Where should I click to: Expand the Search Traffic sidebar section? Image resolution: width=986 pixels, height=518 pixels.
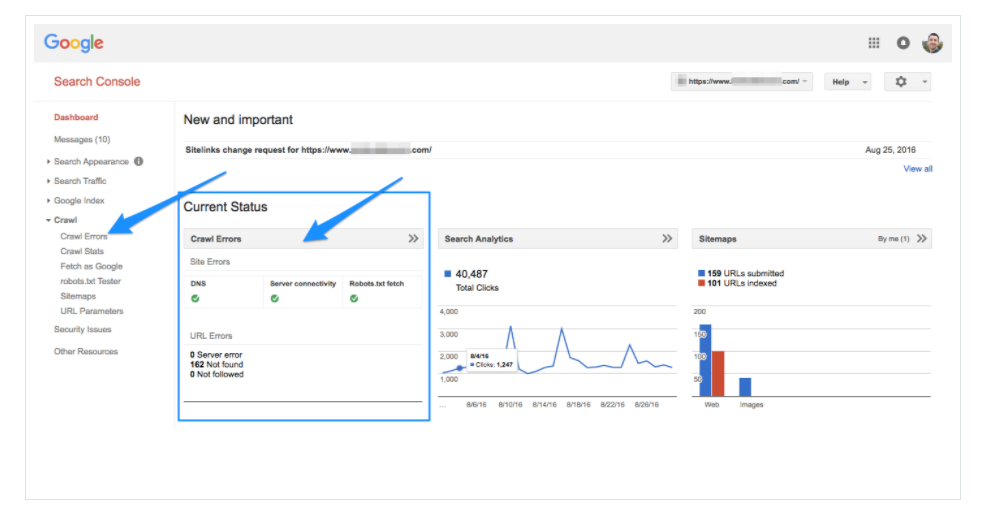[x=80, y=181]
